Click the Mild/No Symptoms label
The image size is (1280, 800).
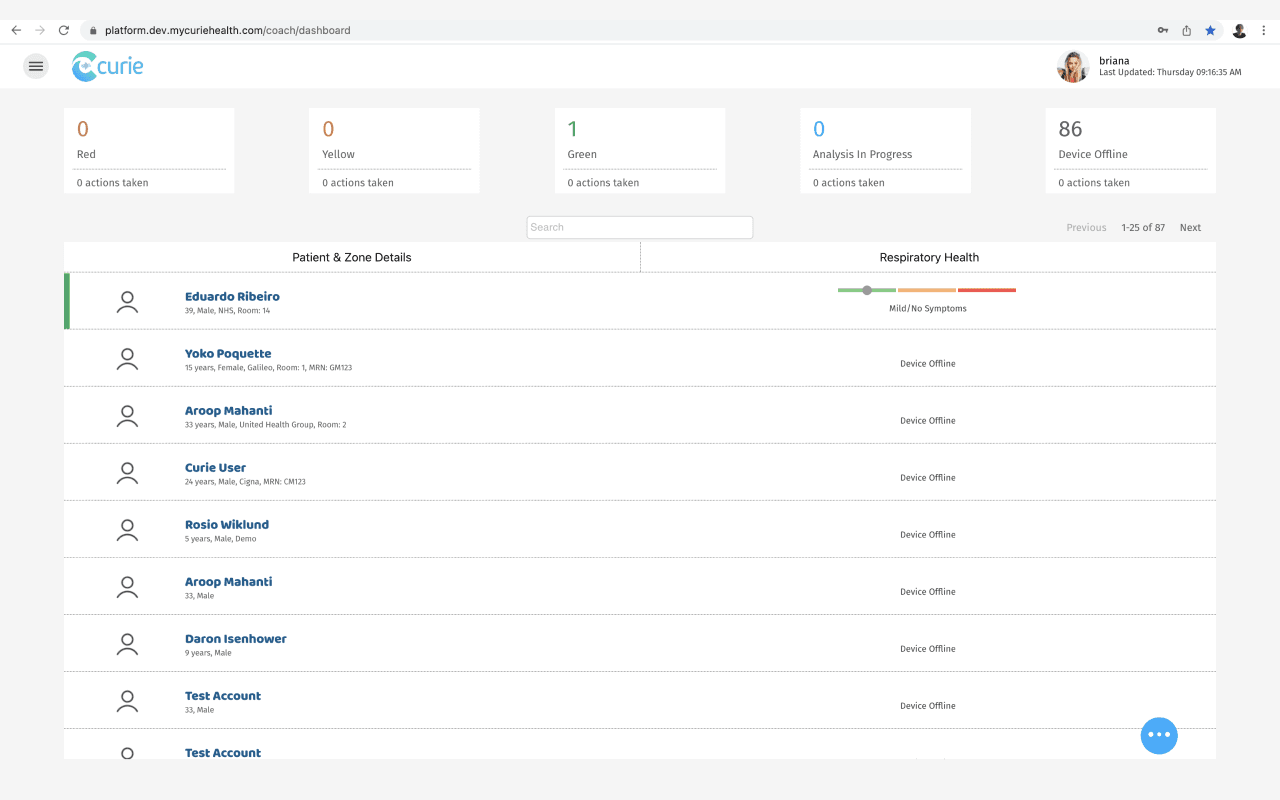tap(928, 308)
